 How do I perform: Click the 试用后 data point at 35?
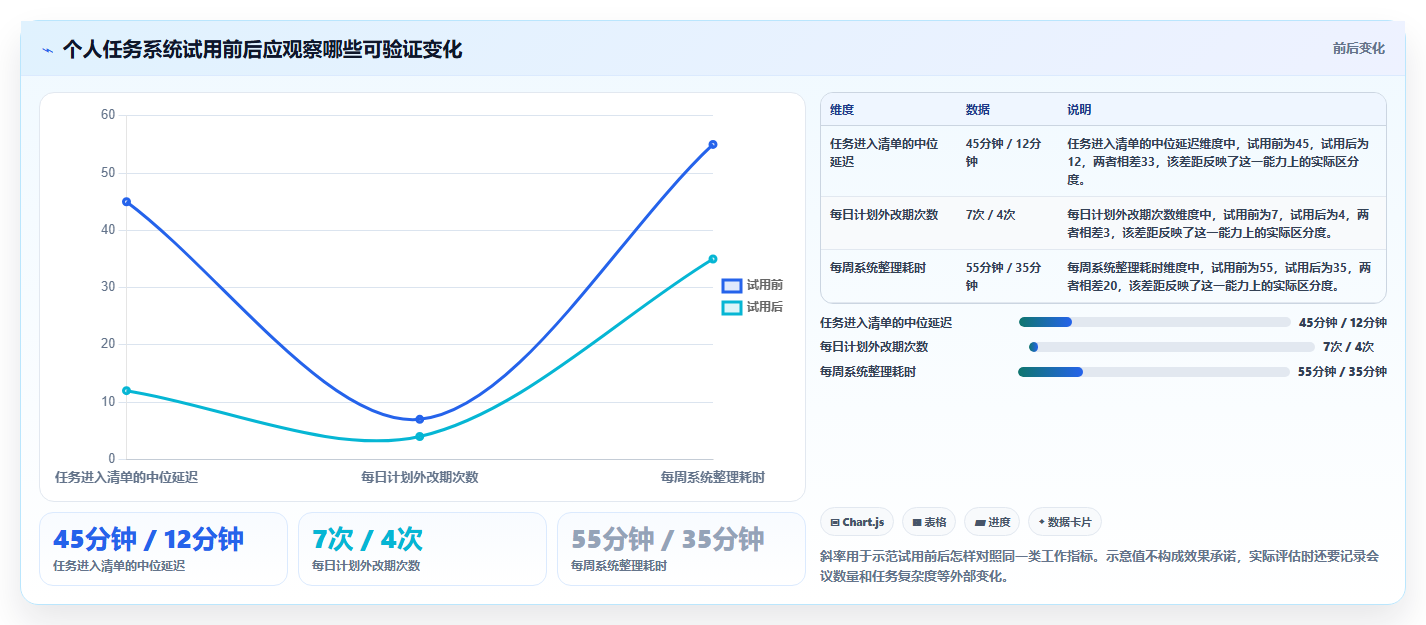pos(713,259)
